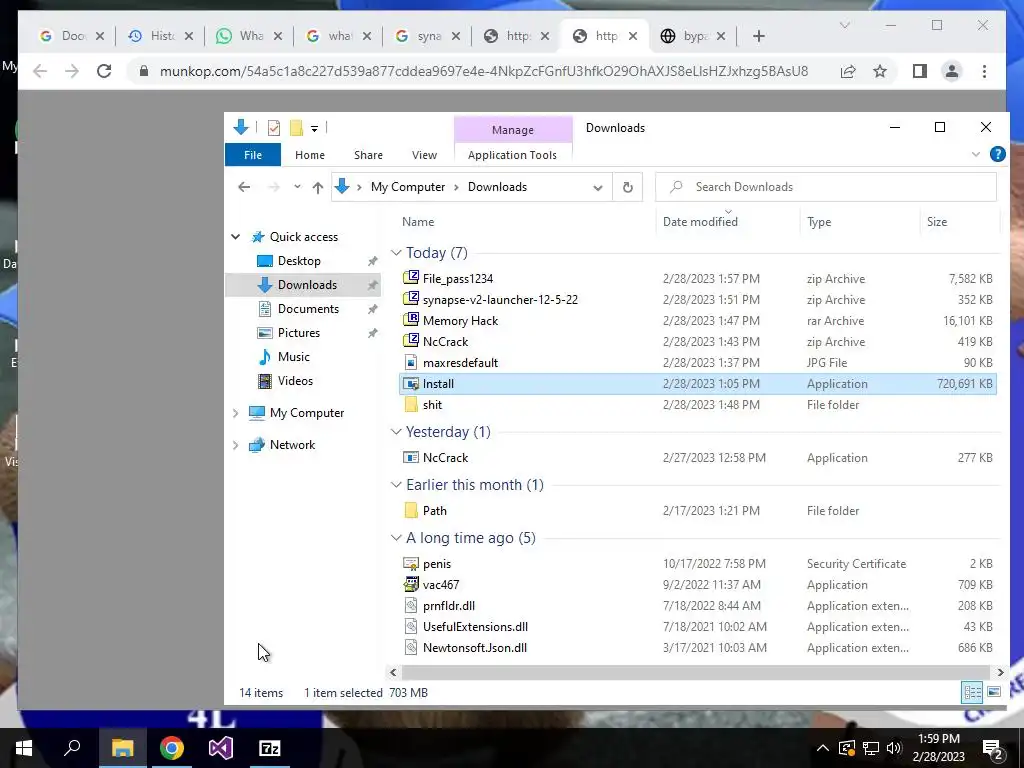Show hidden system tray icons
Image resolution: width=1024 pixels, height=768 pixels.
click(823, 748)
